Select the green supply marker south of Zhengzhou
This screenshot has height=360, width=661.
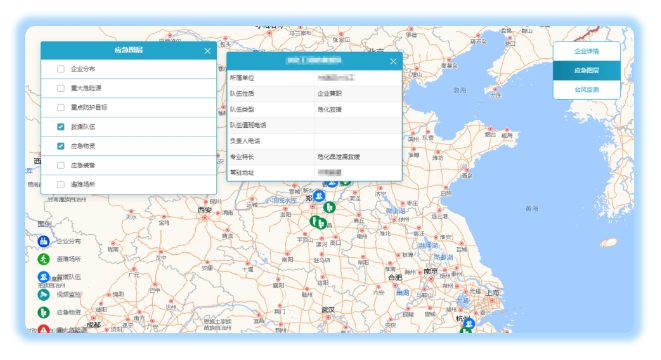[329, 207]
